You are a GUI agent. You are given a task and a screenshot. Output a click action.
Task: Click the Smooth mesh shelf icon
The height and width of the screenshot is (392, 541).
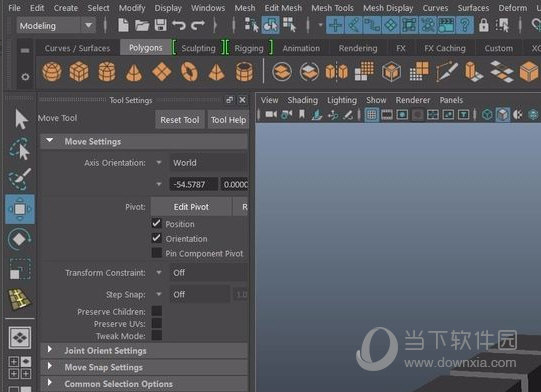click(x=364, y=71)
